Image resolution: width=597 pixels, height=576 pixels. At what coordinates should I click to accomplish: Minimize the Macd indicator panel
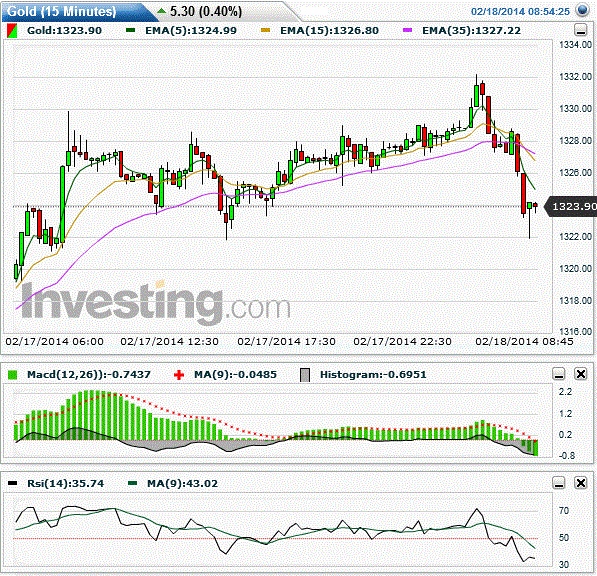[559, 374]
